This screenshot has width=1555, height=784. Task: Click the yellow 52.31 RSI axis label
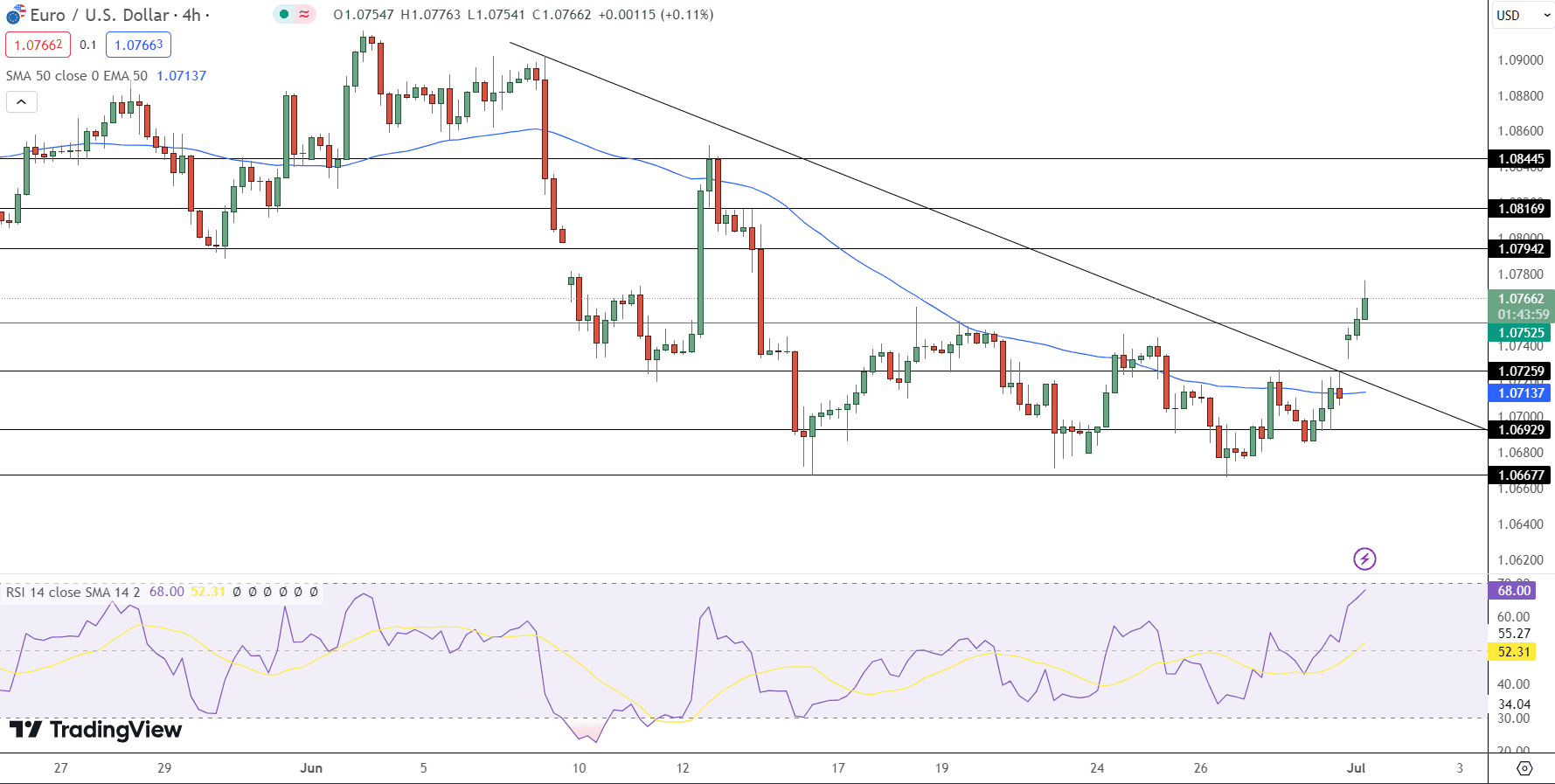pyautogui.click(x=1514, y=652)
